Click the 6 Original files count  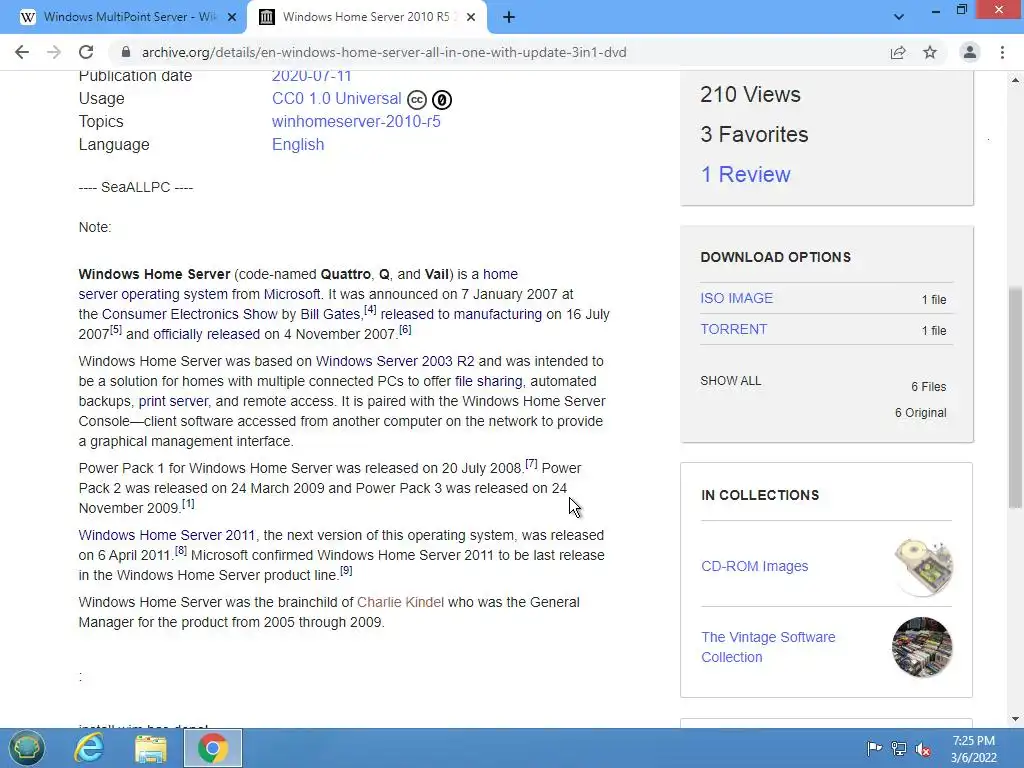(920, 413)
